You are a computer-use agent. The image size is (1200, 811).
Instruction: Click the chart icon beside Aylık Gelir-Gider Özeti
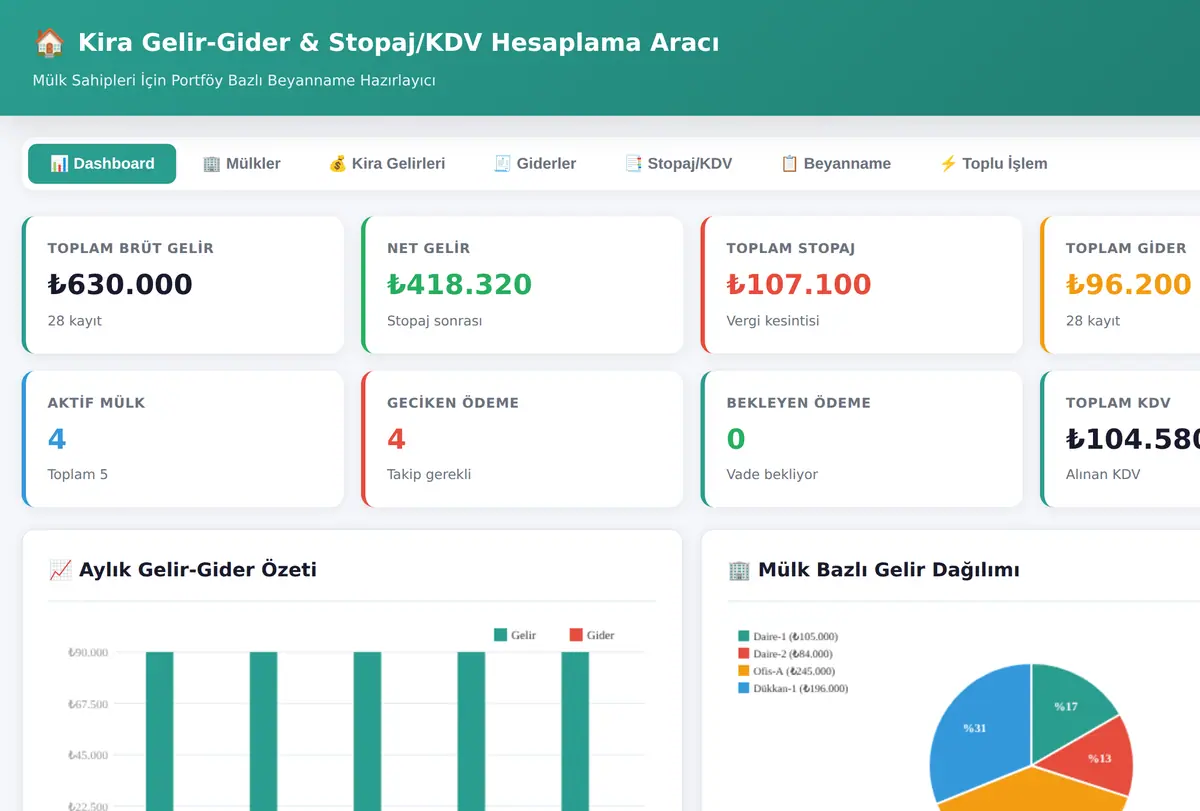click(x=60, y=570)
